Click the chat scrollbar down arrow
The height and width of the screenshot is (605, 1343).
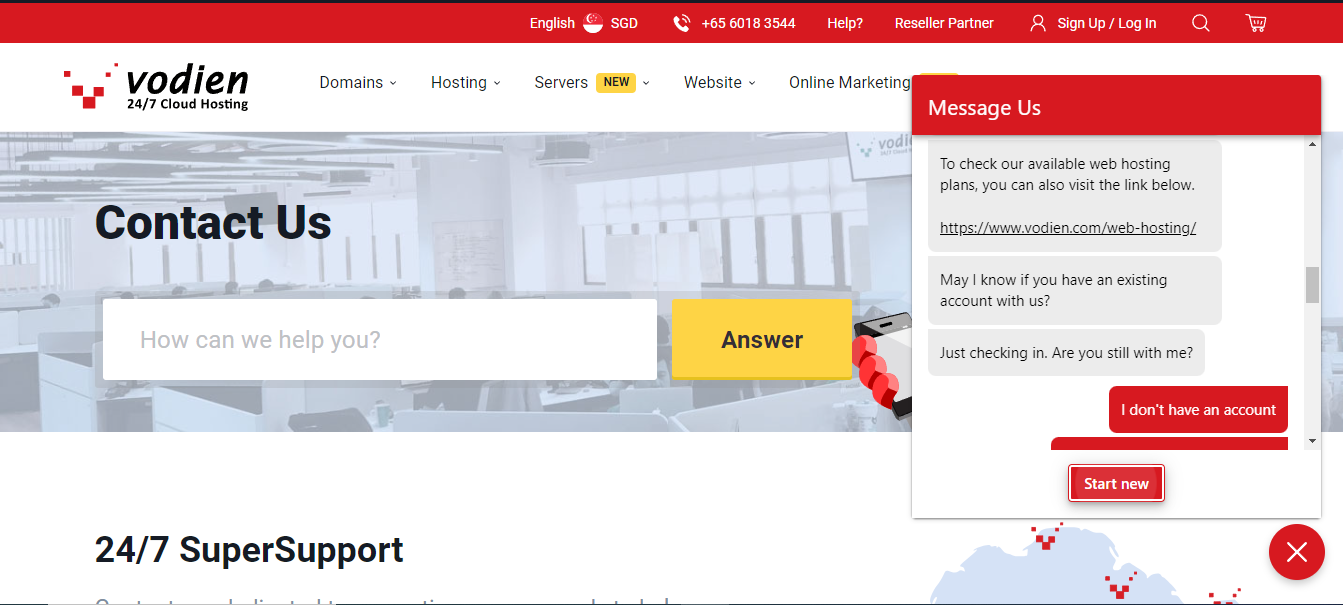point(1312,440)
